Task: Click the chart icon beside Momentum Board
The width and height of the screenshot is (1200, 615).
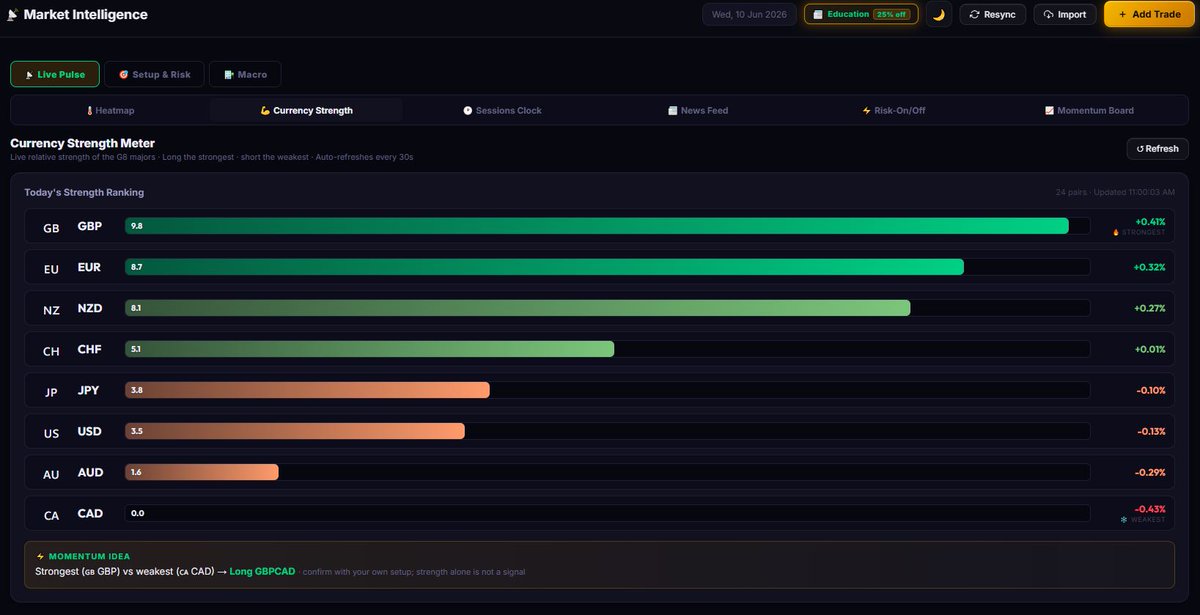Action: [1049, 110]
